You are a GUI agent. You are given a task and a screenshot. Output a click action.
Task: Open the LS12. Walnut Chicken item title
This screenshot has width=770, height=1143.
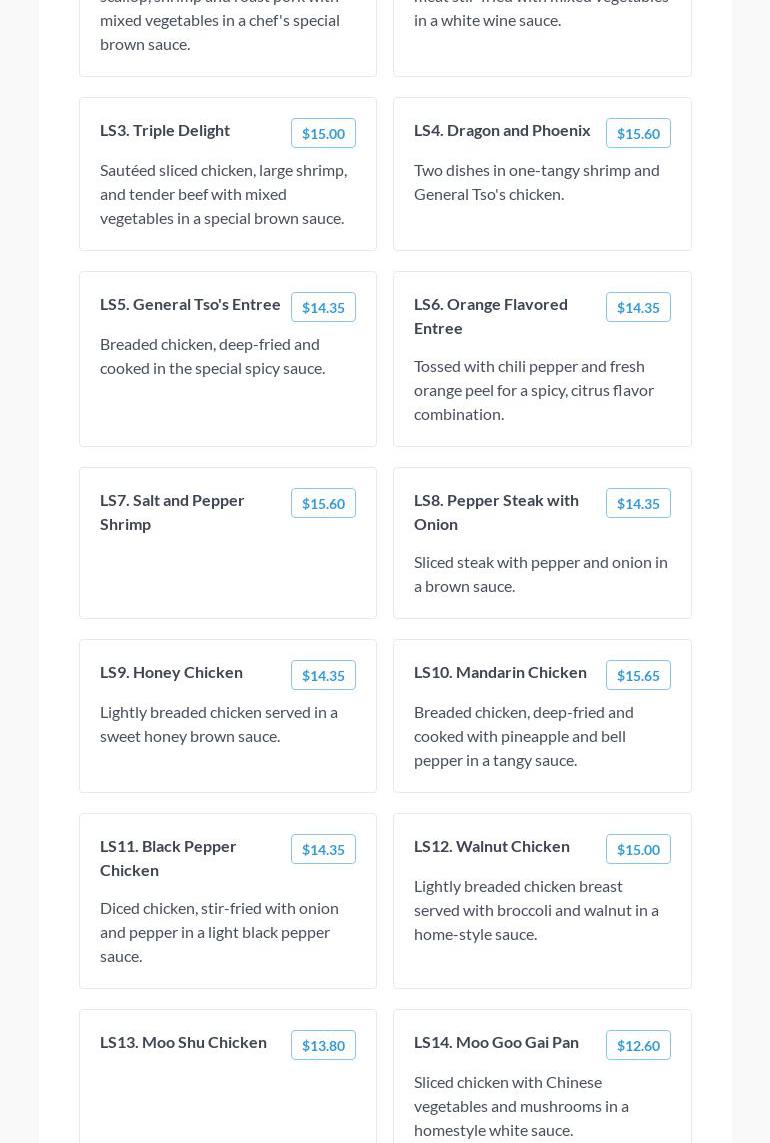[x=492, y=846]
